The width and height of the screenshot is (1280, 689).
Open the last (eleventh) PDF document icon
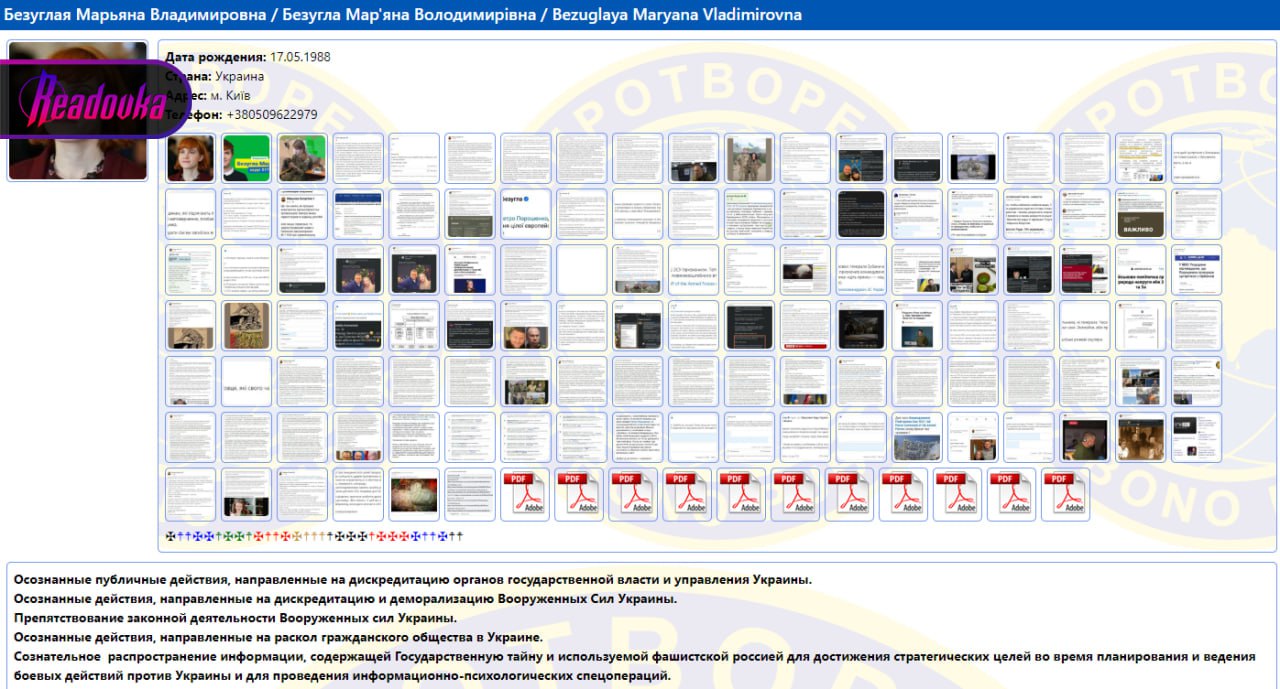click(1065, 494)
